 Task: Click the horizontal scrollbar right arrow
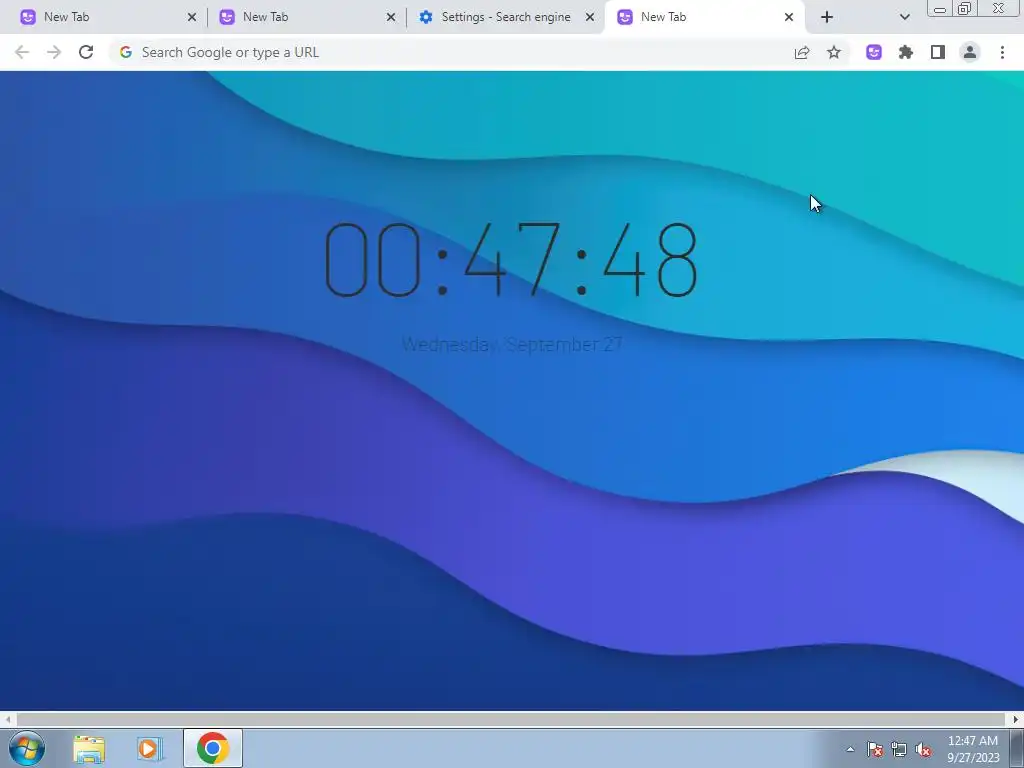coord(1016,719)
